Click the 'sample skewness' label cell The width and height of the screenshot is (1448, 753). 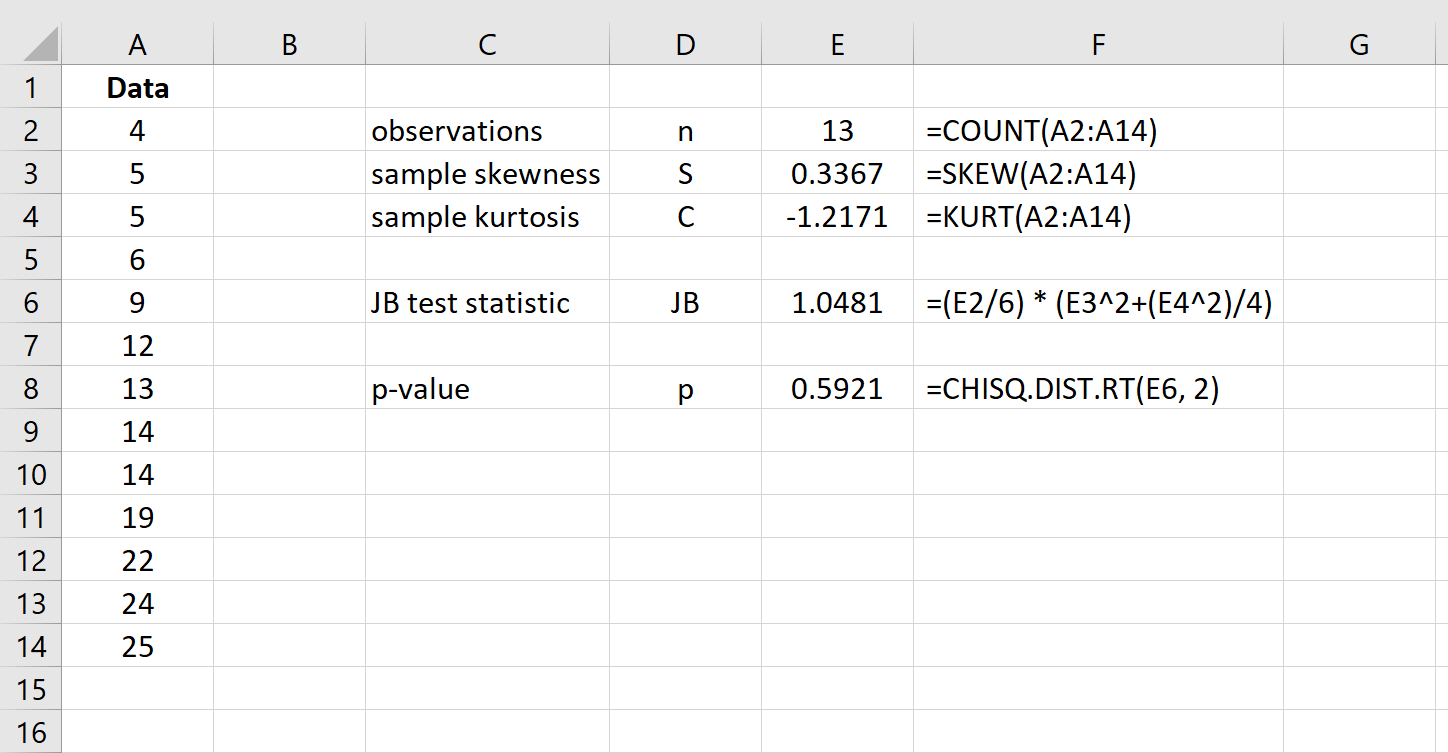(x=487, y=174)
